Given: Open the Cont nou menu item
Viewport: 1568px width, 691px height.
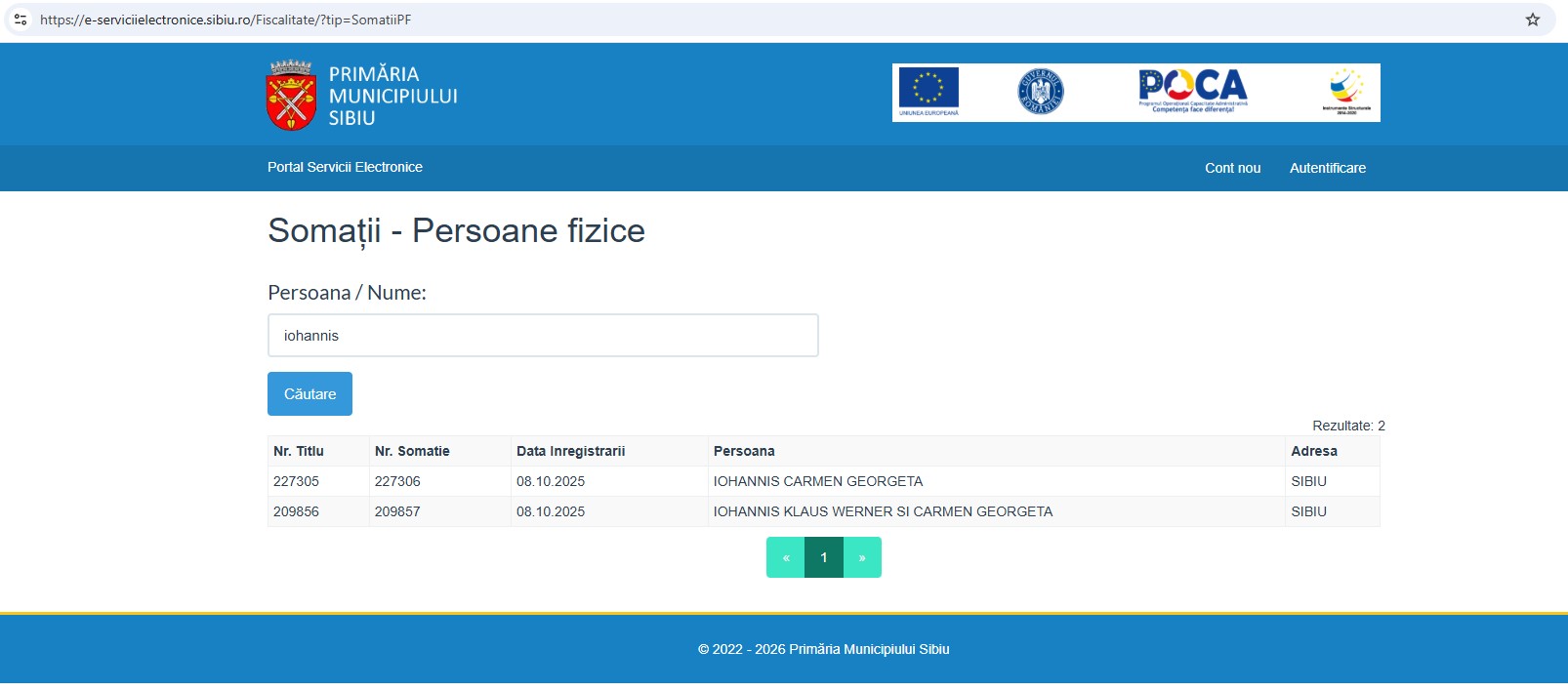Looking at the screenshot, I should [x=1232, y=168].
